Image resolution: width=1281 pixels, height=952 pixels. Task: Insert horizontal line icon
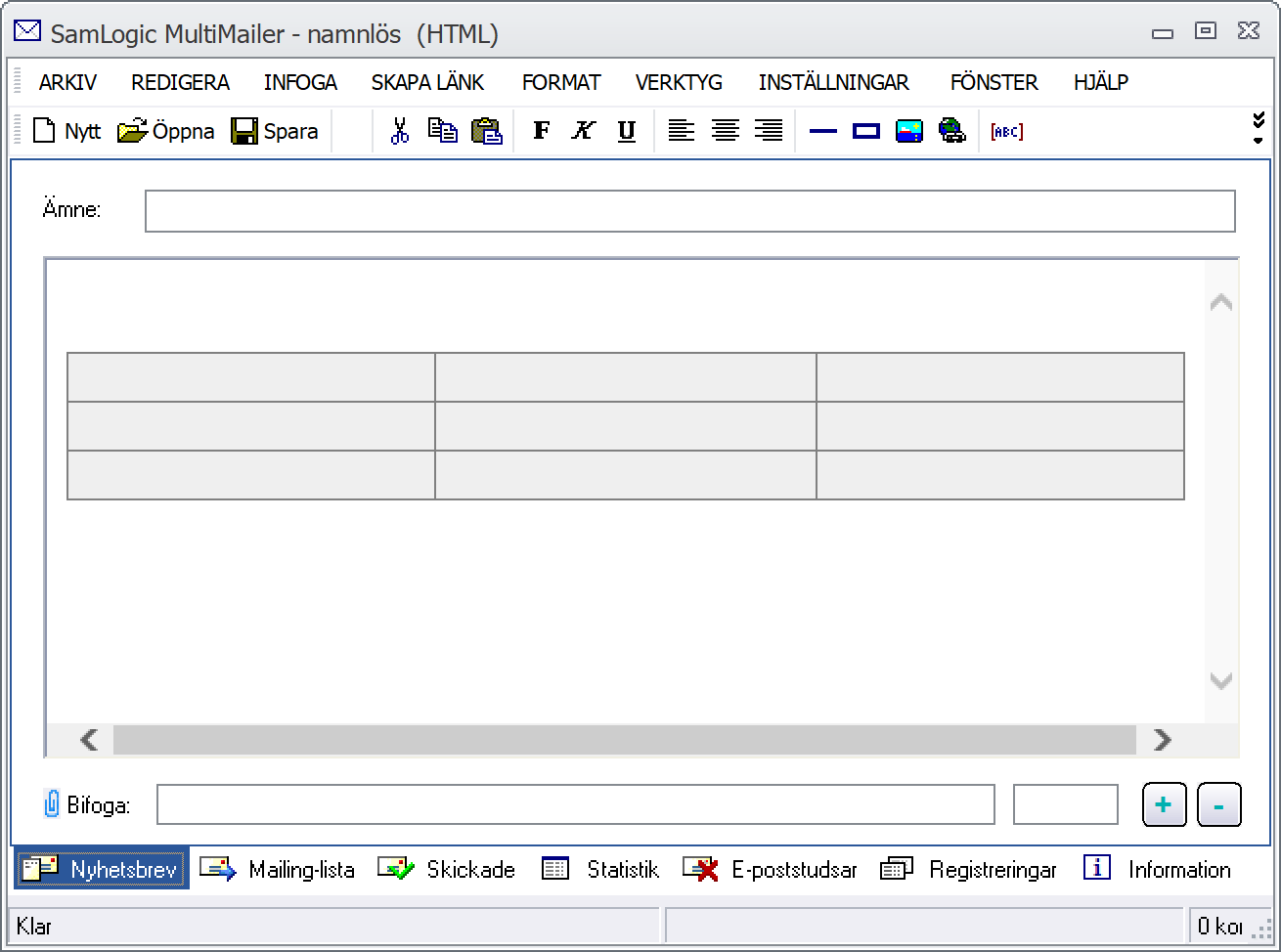click(x=823, y=131)
